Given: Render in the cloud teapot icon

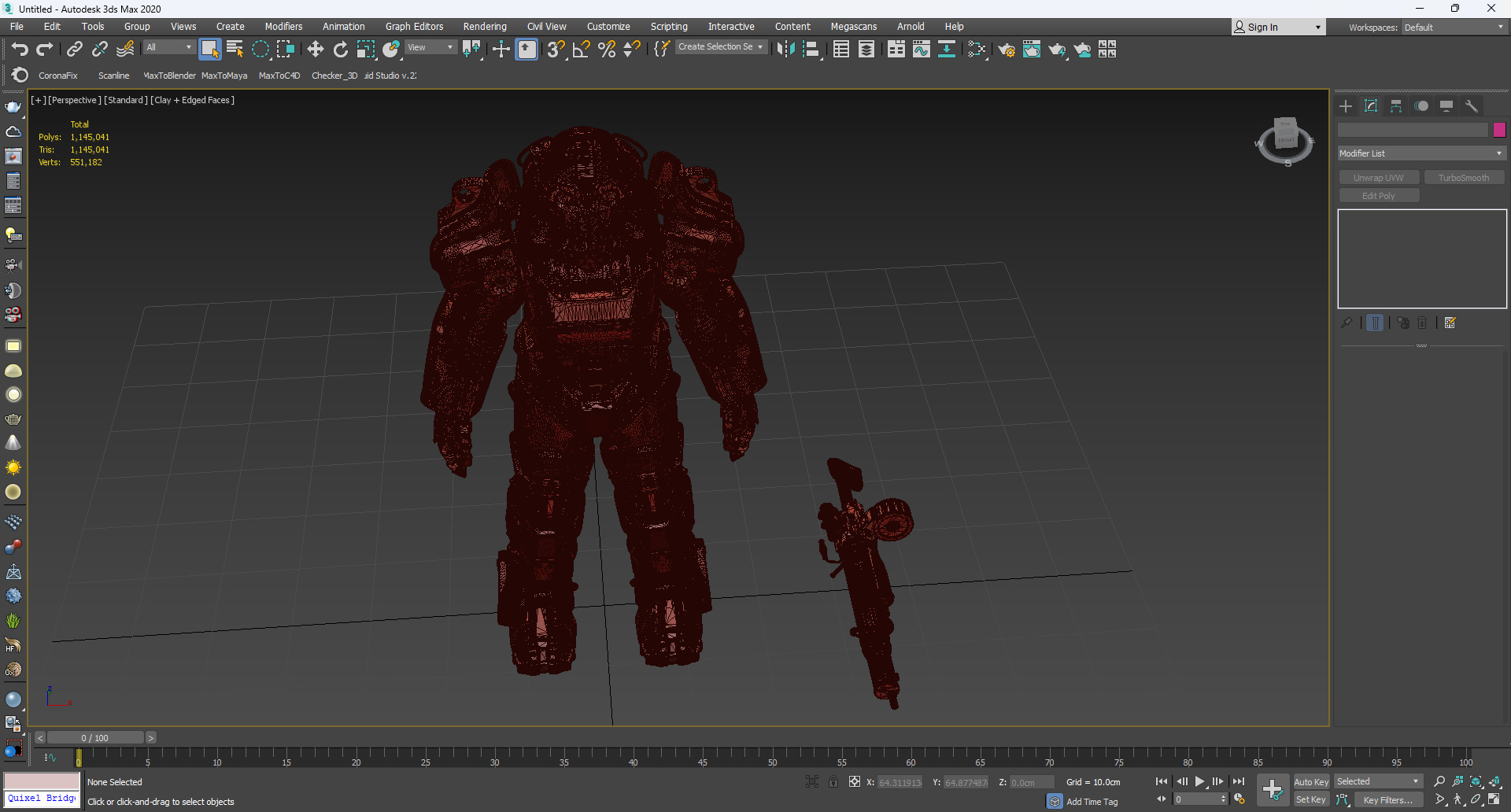Looking at the screenshot, I should click(x=1083, y=50).
